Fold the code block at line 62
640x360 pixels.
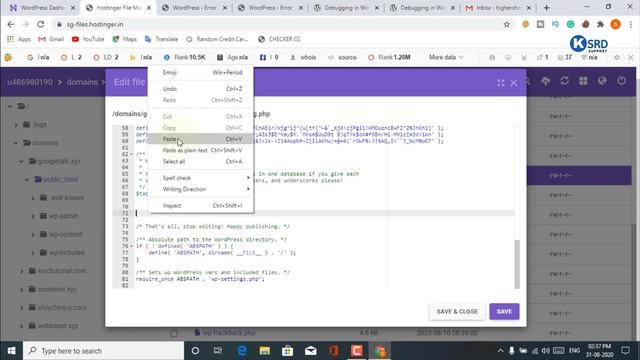(x=131, y=154)
